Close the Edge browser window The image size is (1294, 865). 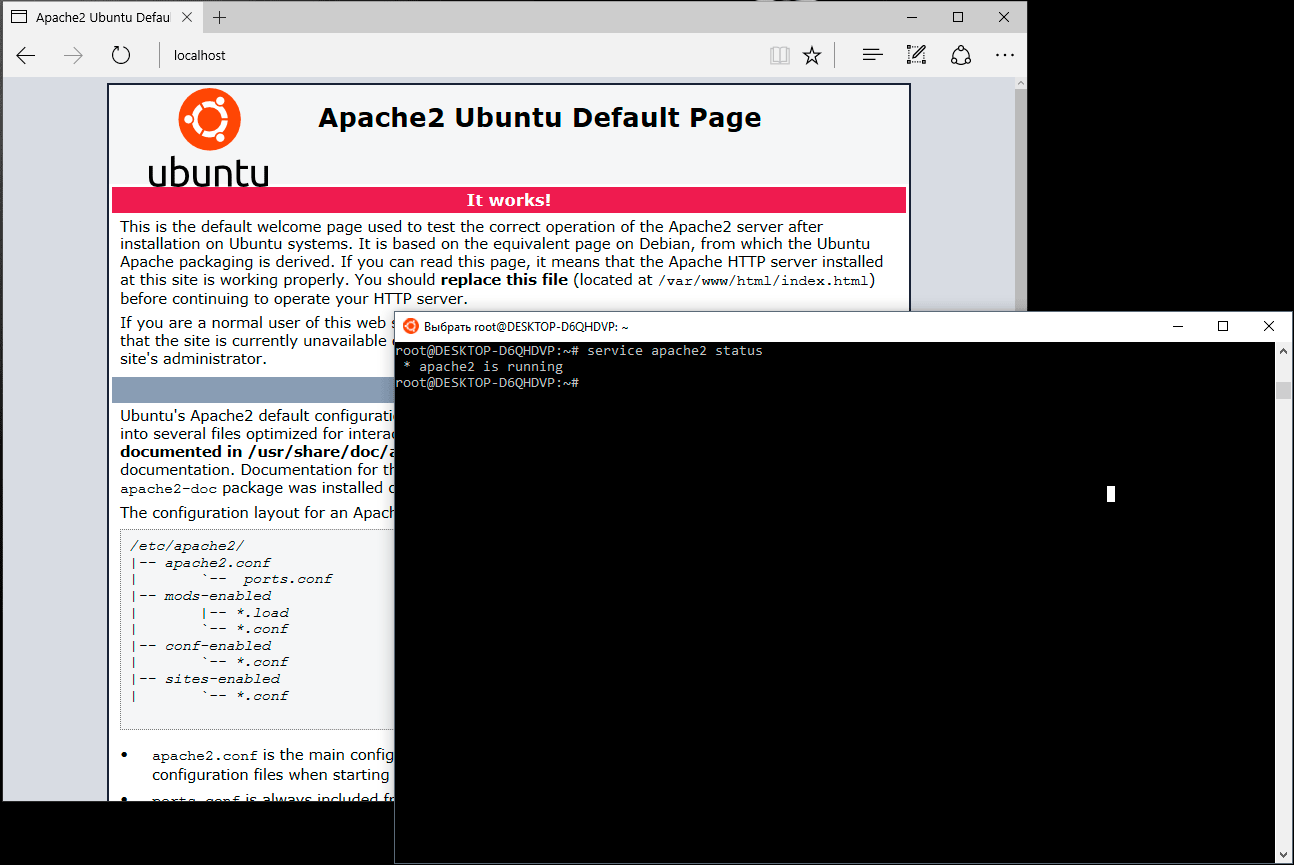(x=1004, y=17)
